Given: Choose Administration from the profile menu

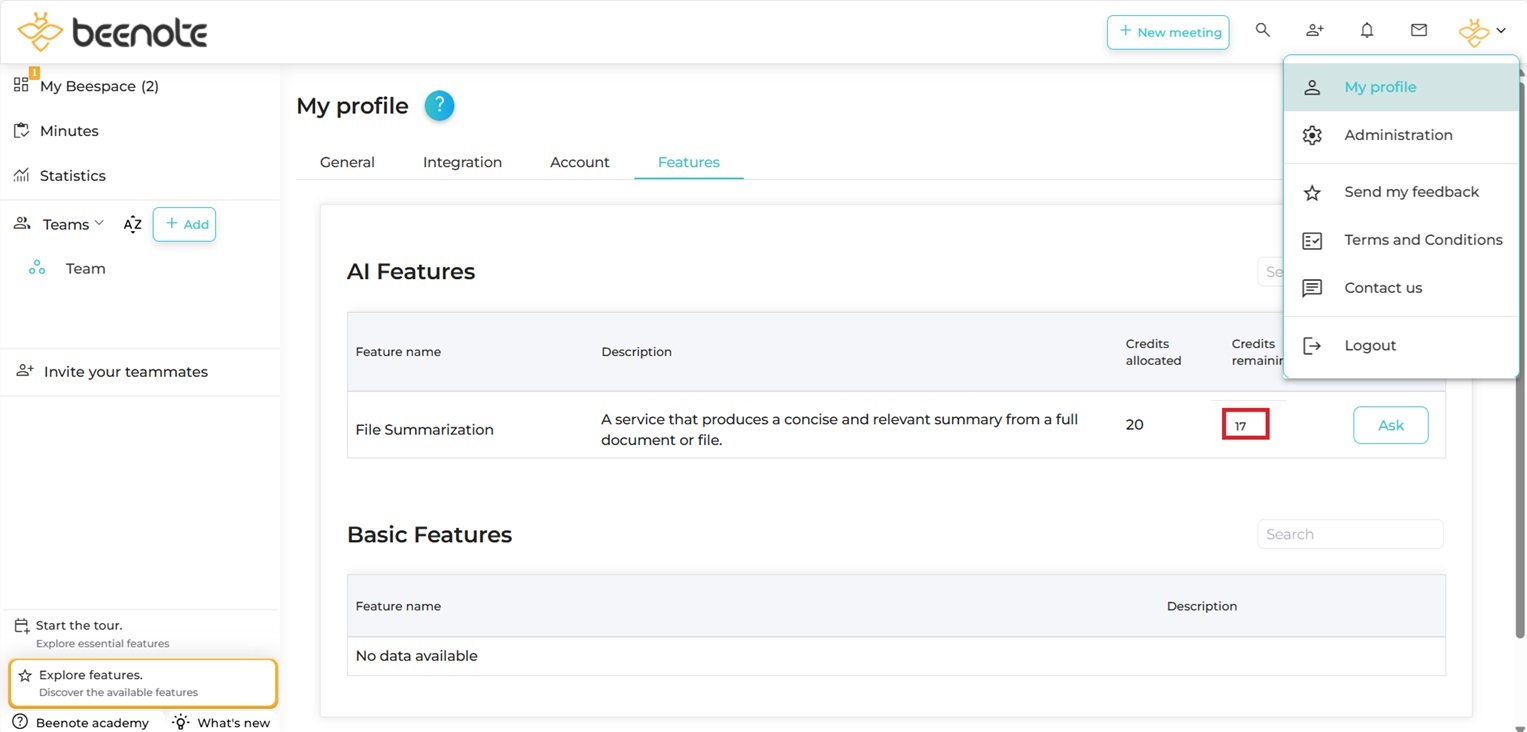Looking at the screenshot, I should click(x=1397, y=135).
